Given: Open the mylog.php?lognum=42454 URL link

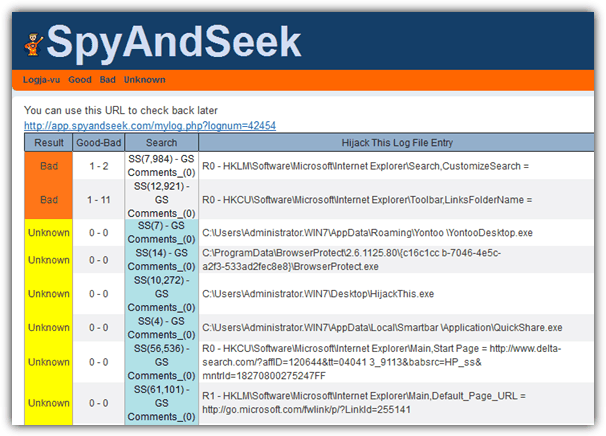Looking at the screenshot, I should point(150,126).
